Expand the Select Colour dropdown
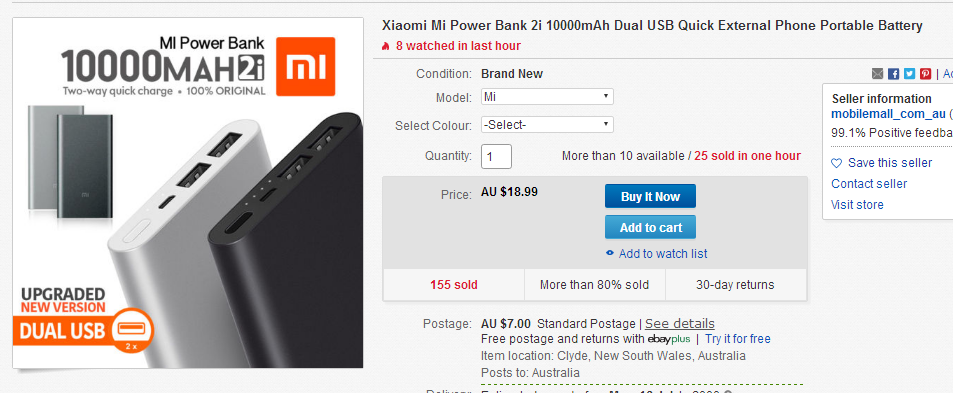The image size is (953, 393). click(547, 125)
